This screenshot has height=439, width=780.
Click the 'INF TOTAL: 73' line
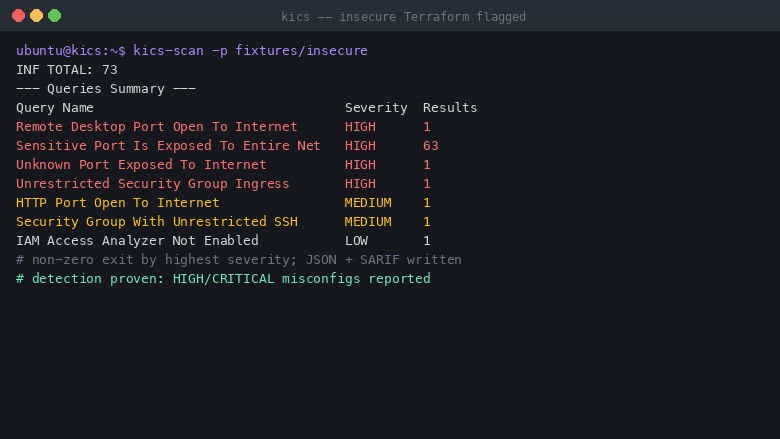pyautogui.click(x=67, y=70)
